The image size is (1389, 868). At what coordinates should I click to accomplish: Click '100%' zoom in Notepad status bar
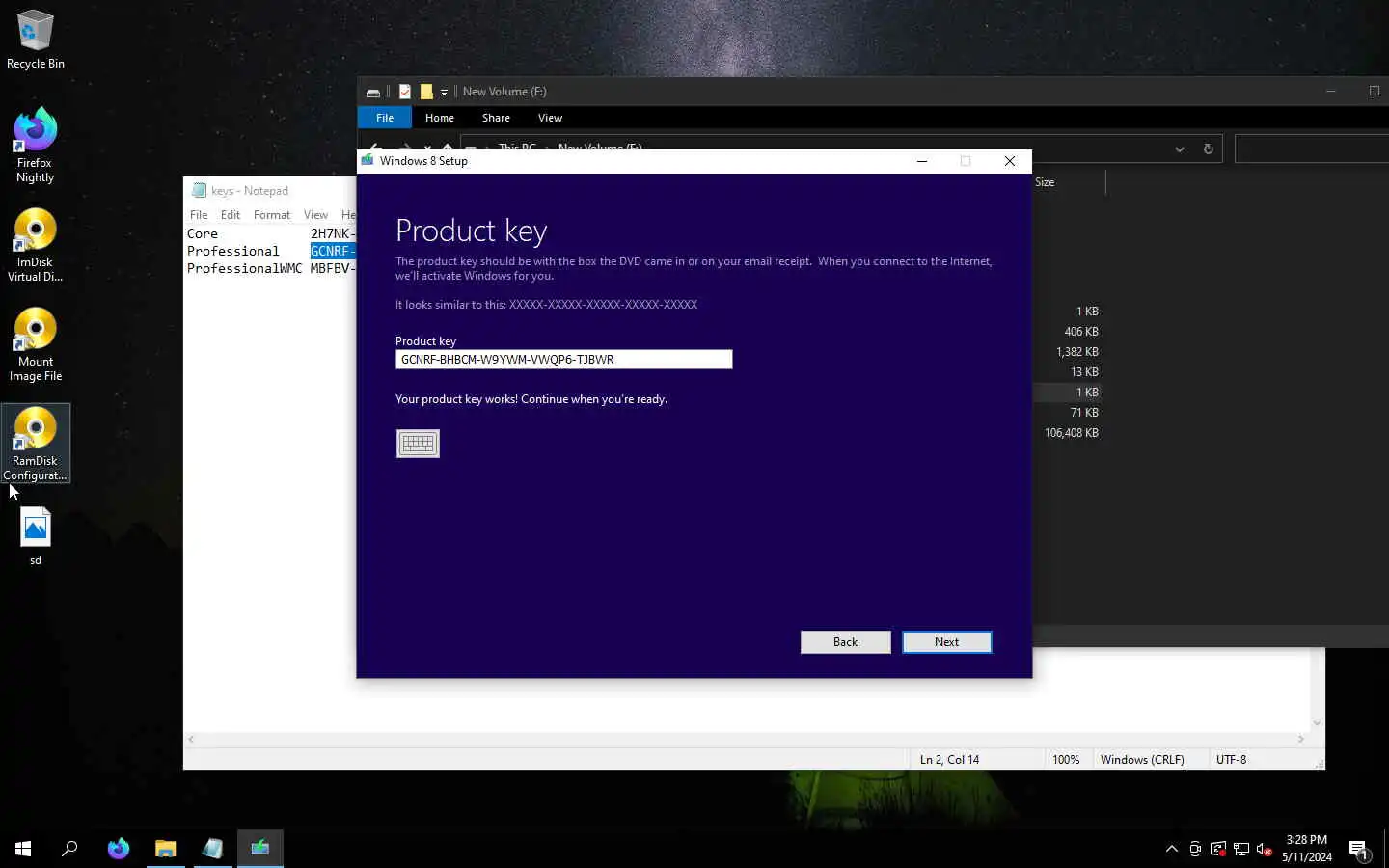tap(1066, 760)
